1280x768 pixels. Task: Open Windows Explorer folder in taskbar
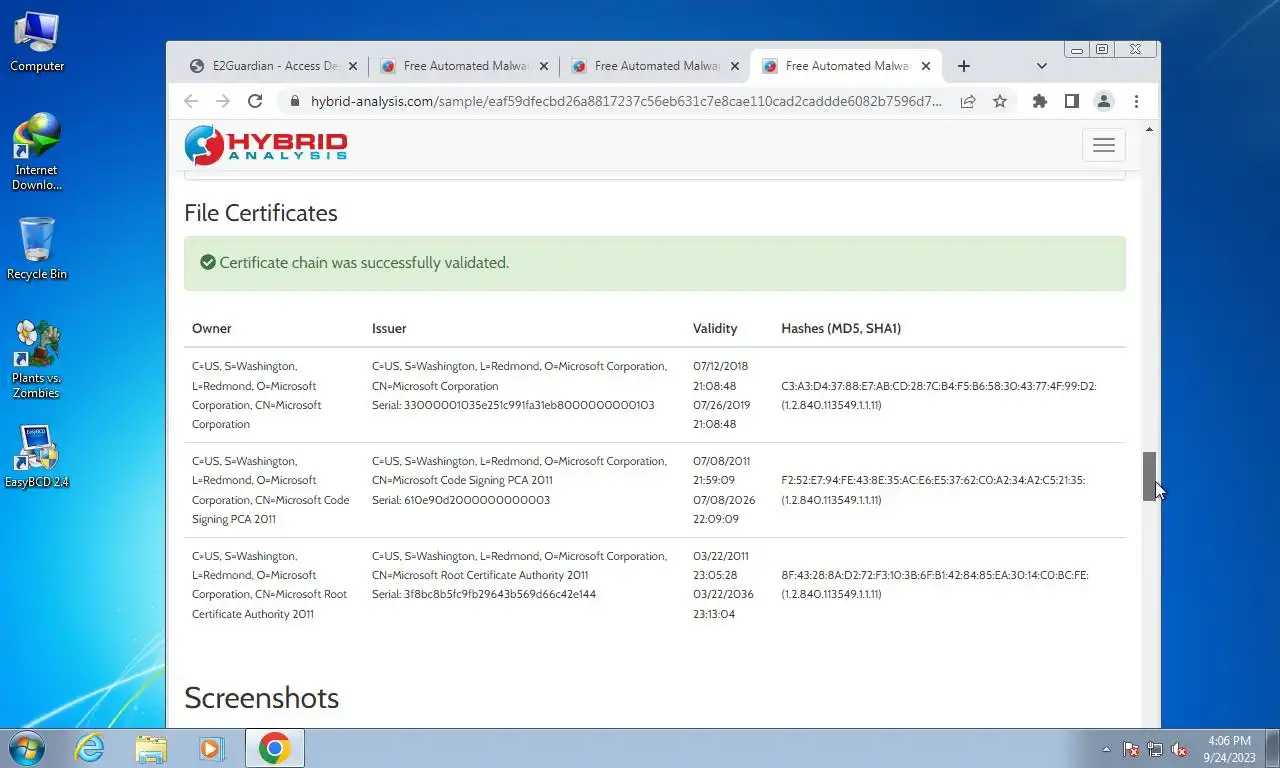[151, 748]
